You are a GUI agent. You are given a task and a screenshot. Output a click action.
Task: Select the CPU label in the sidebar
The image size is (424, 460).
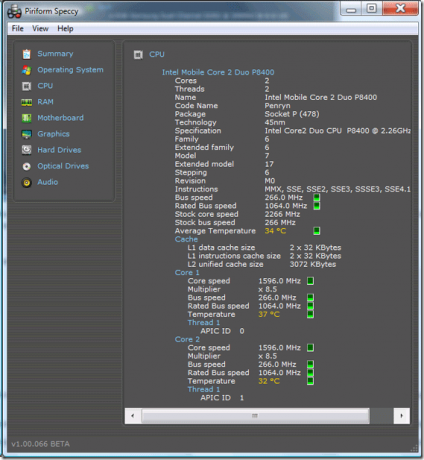pos(45,86)
